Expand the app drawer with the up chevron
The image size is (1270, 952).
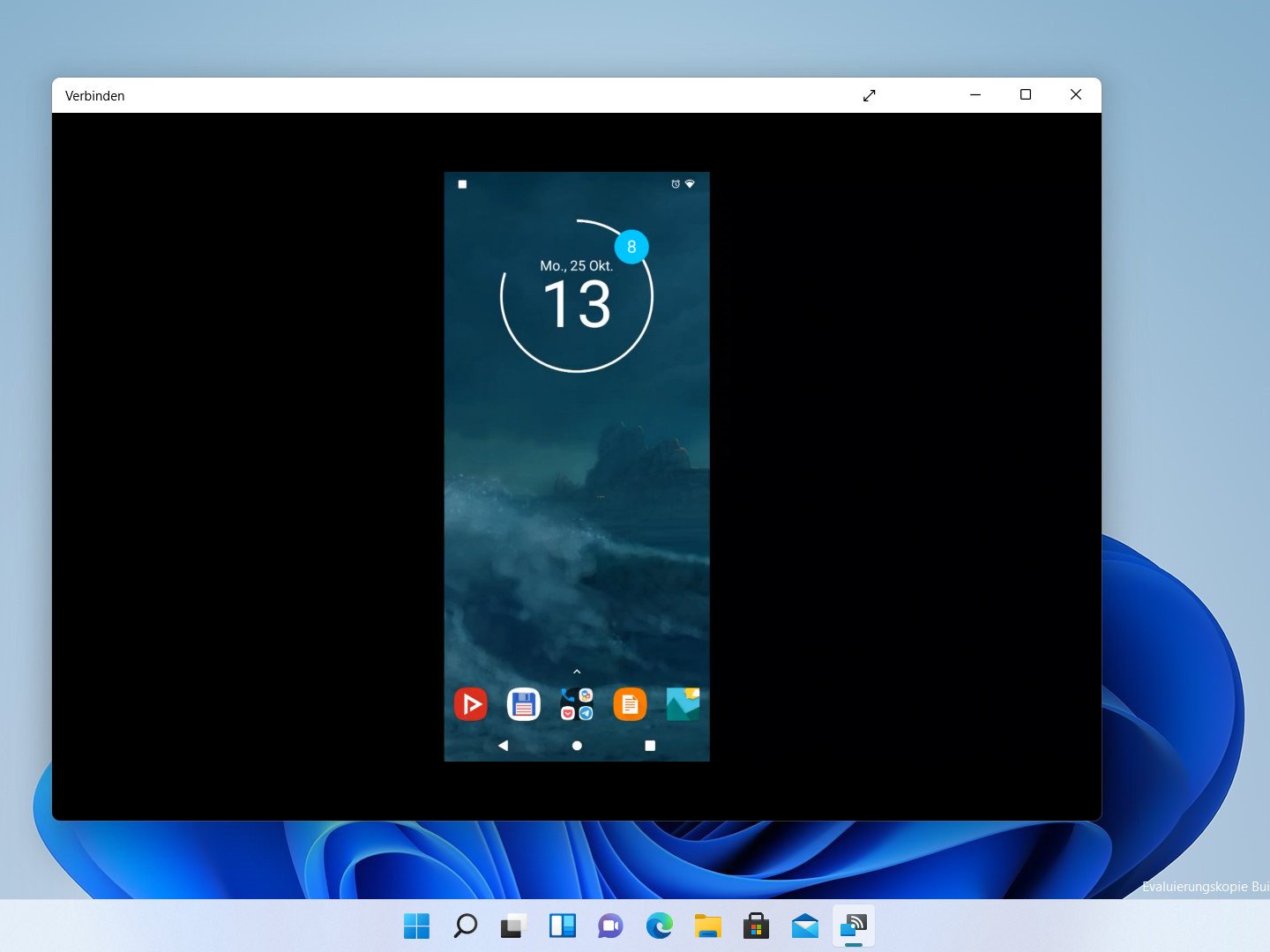tap(577, 672)
